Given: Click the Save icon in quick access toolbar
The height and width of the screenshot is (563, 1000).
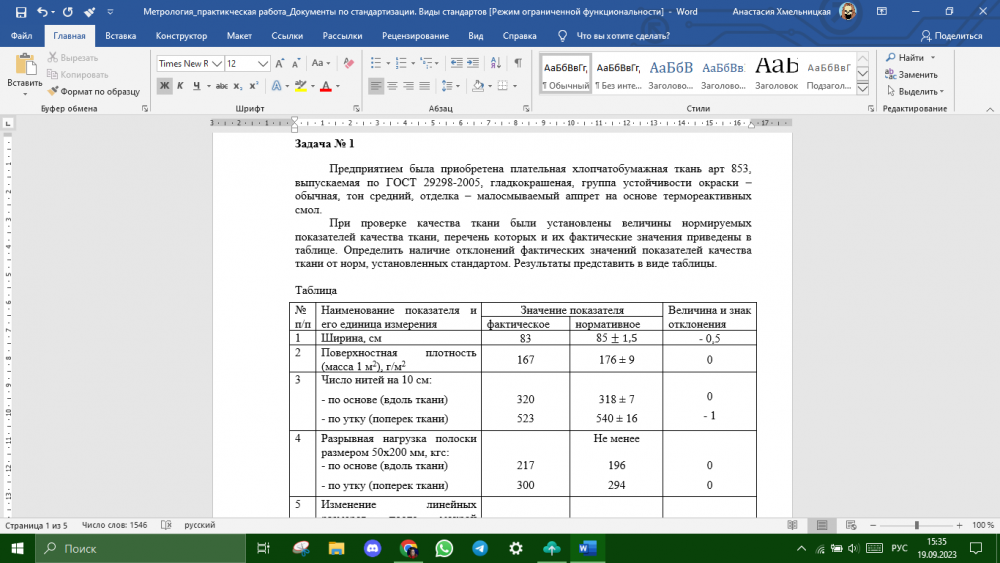Looking at the screenshot, I should tap(15, 11).
